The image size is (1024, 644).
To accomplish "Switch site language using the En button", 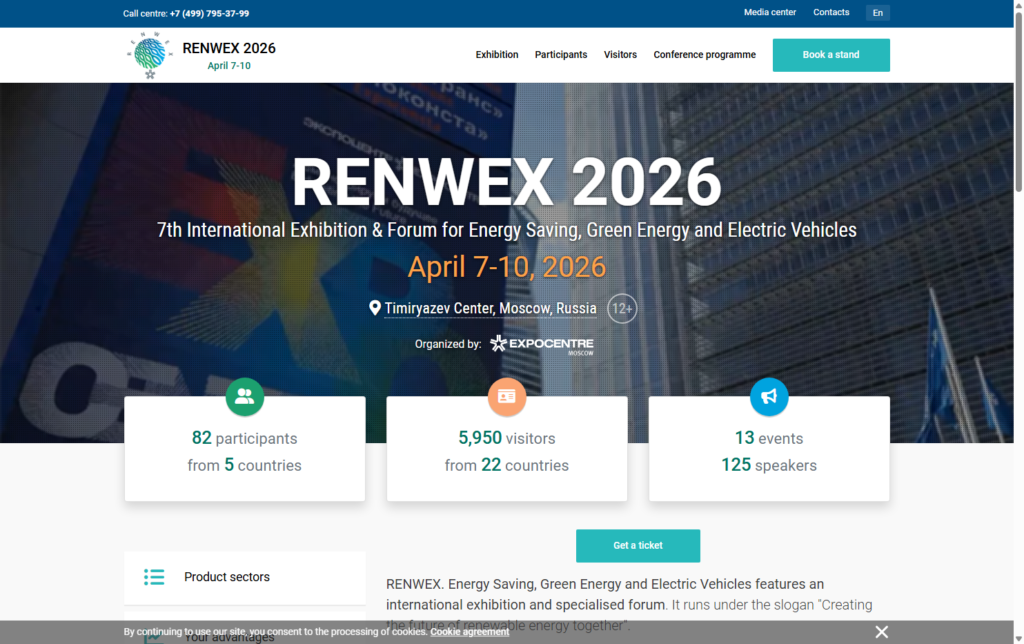I will pyautogui.click(x=877, y=12).
